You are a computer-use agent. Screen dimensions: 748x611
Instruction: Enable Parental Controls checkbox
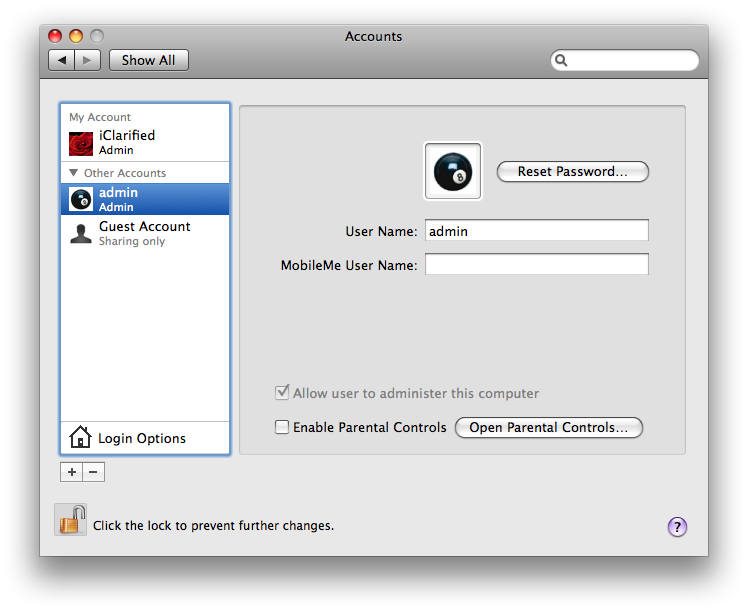click(x=282, y=427)
